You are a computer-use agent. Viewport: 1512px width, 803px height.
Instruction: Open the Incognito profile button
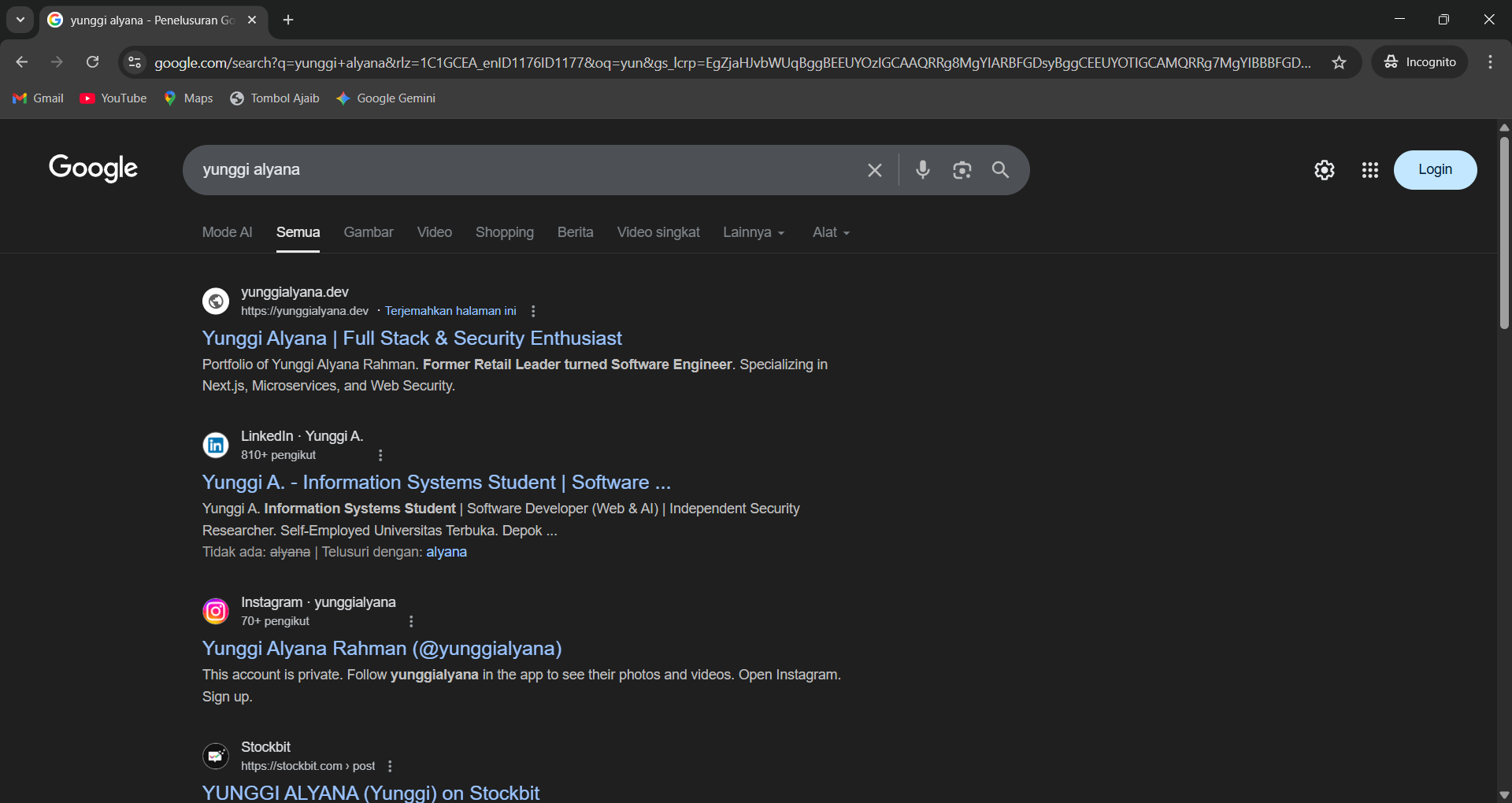(x=1420, y=62)
